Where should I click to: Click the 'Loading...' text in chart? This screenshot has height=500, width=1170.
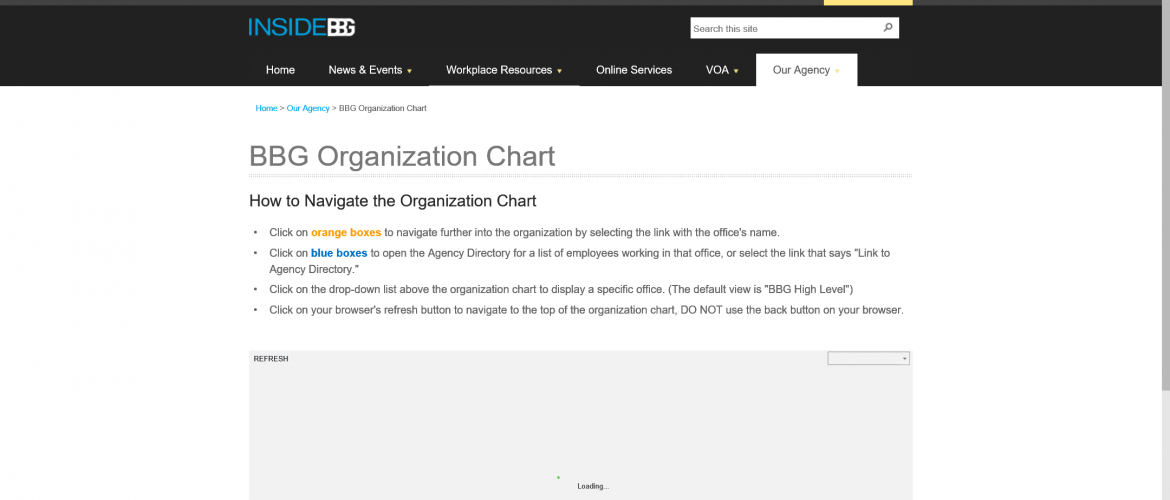[x=593, y=487]
